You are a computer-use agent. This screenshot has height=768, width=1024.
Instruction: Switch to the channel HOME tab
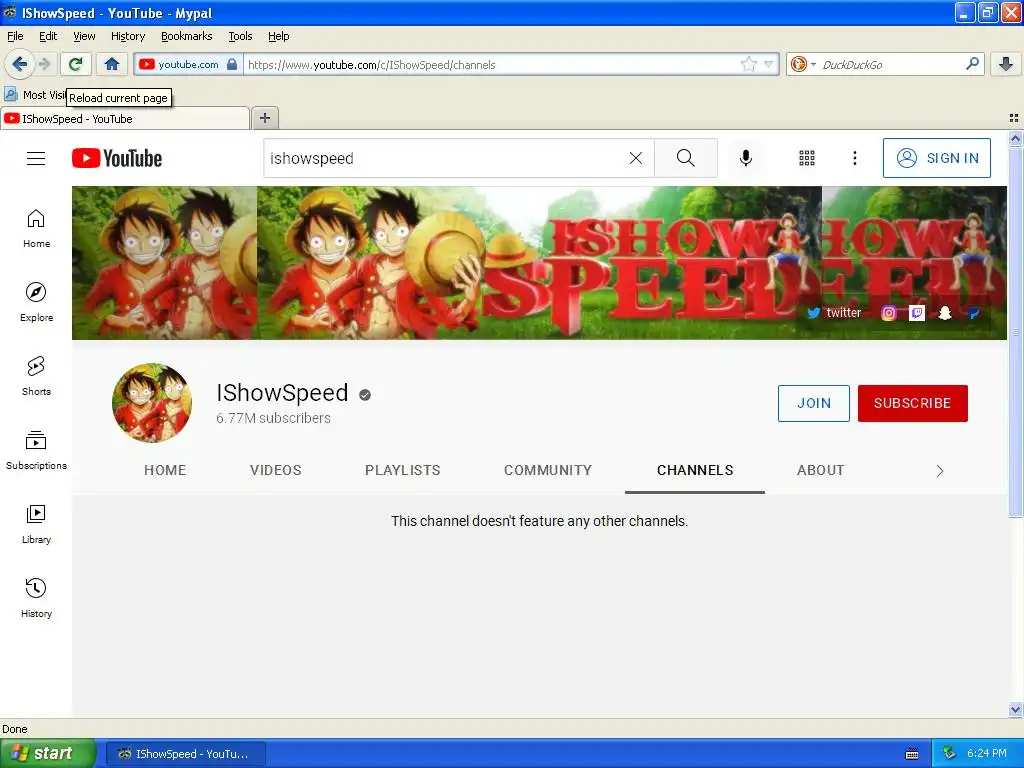pos(165,470)
